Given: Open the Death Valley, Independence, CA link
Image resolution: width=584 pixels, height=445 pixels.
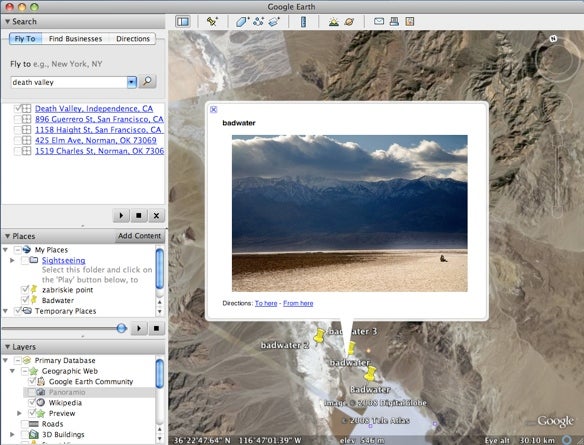Looking at the screenshot, I should click(x=94, y=108).
